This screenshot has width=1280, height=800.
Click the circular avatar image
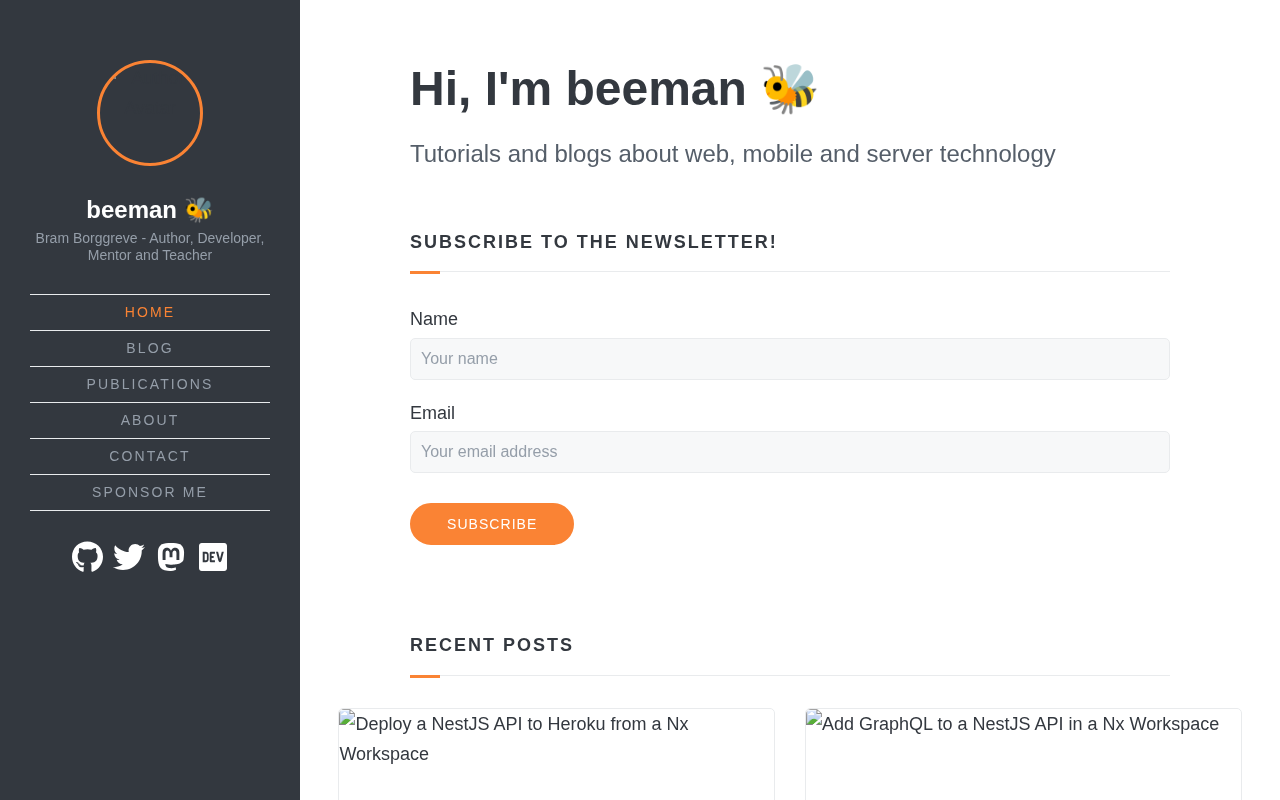click(x=150, y=113)
